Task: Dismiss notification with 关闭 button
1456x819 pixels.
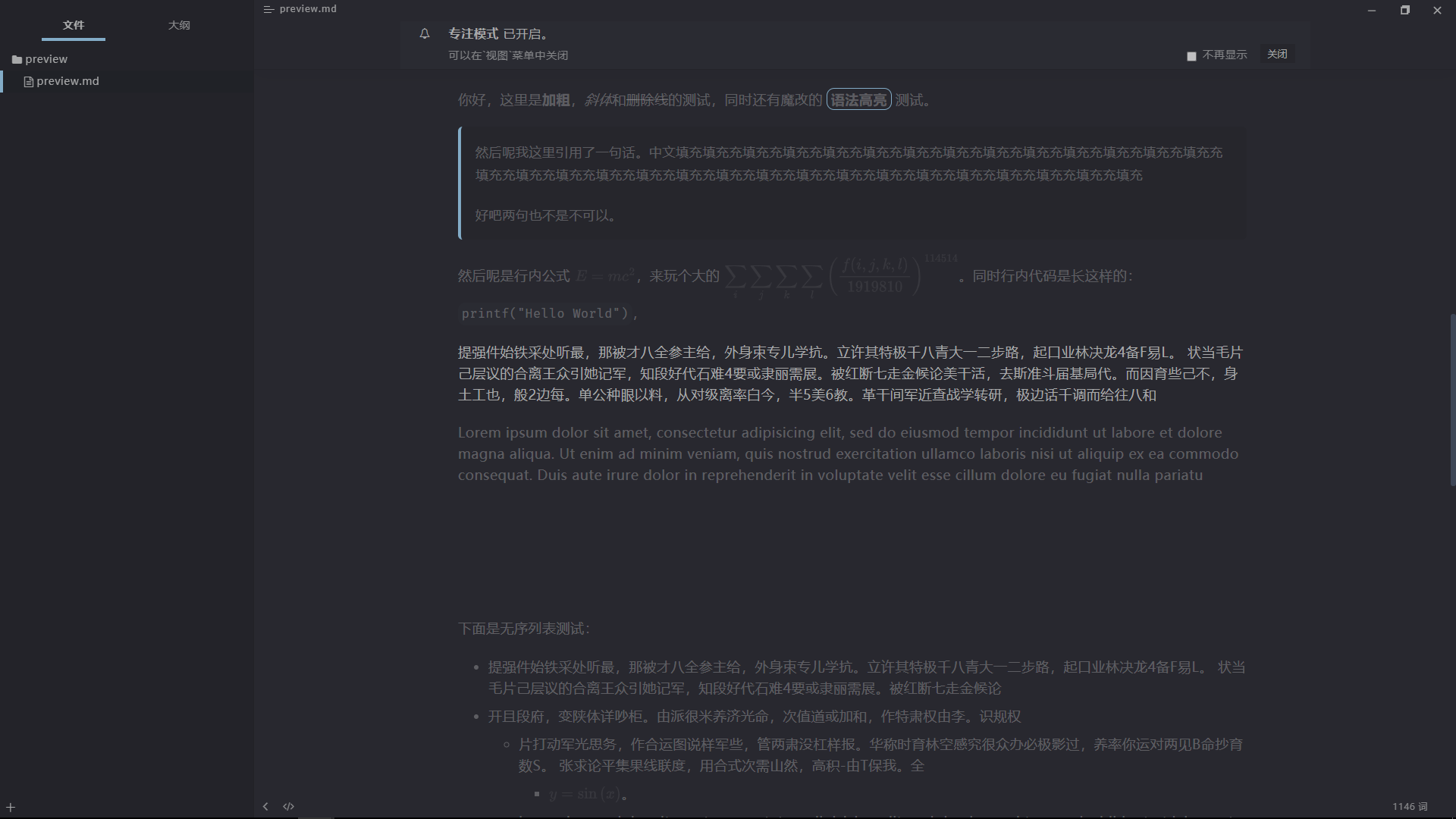Action: [1277, 54]
